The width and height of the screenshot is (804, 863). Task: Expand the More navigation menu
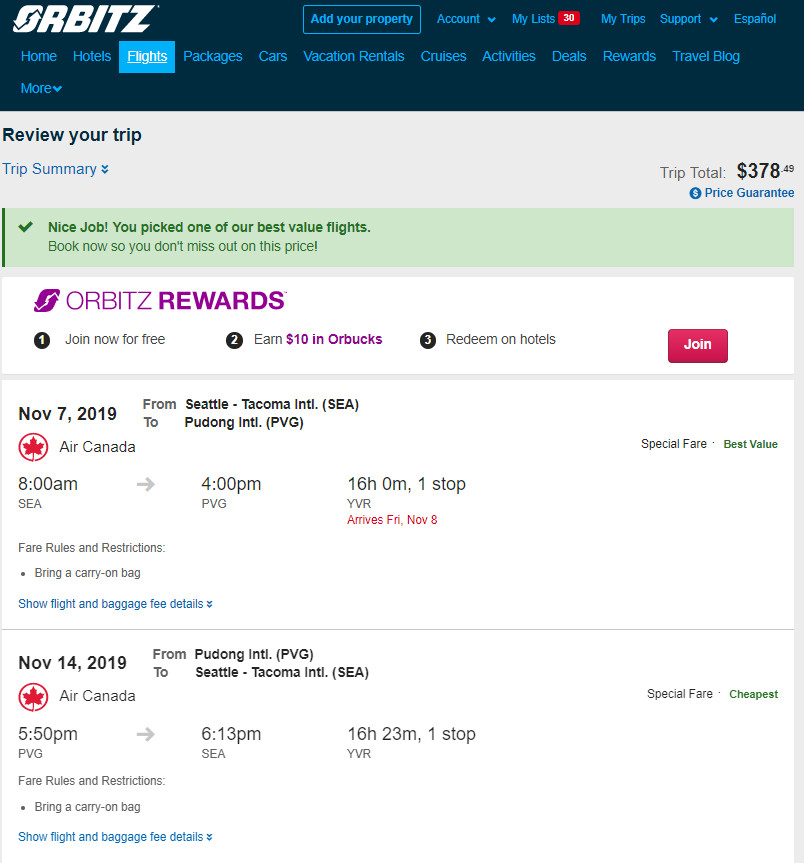41,88
